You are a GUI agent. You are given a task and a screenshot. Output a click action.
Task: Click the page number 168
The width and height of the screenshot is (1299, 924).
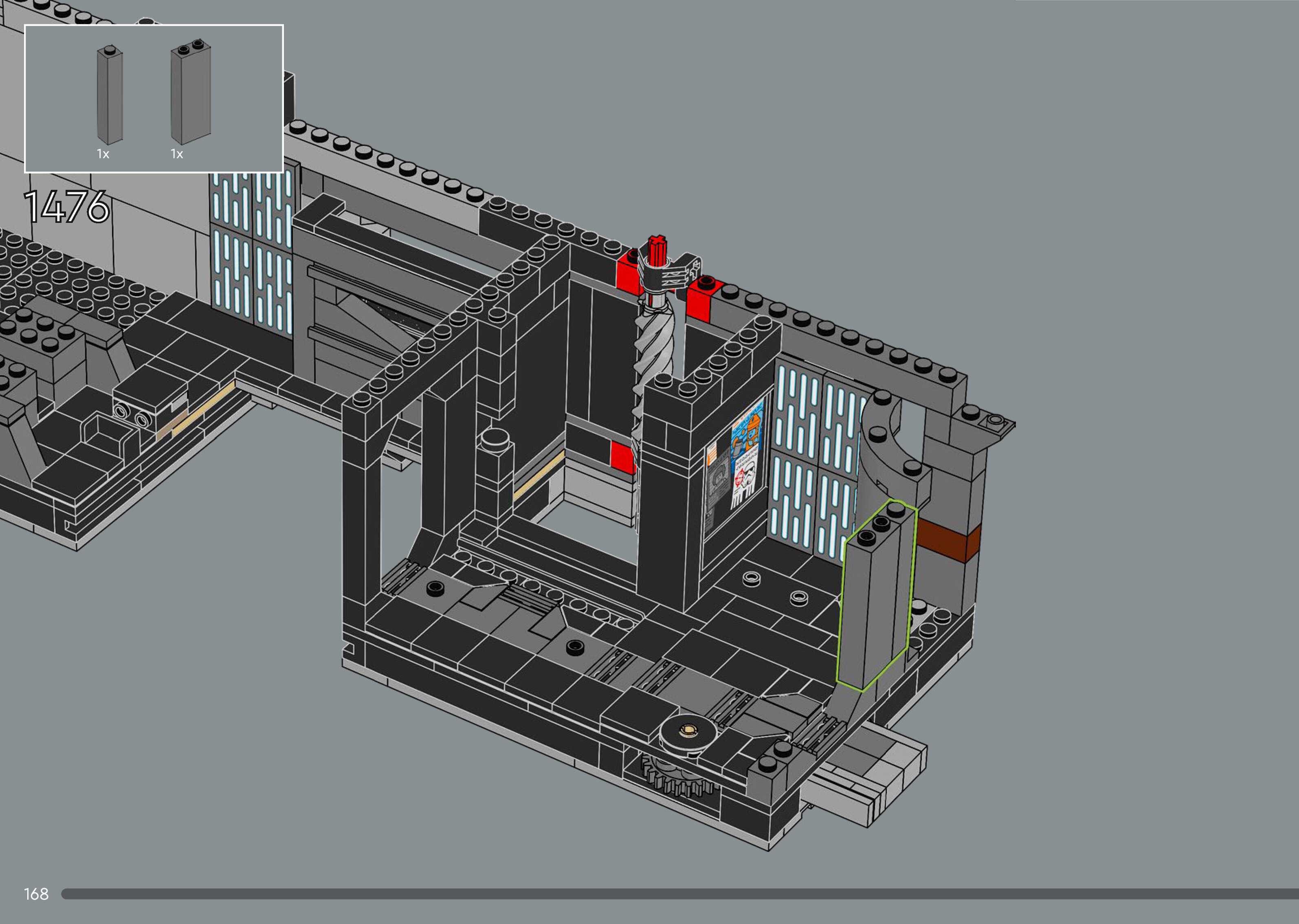tap(36, 894)
